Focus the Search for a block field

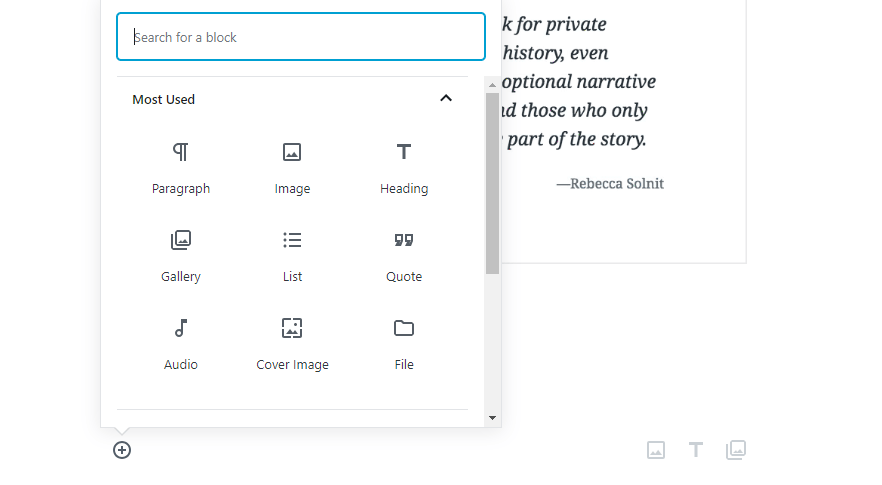point(301,37)
